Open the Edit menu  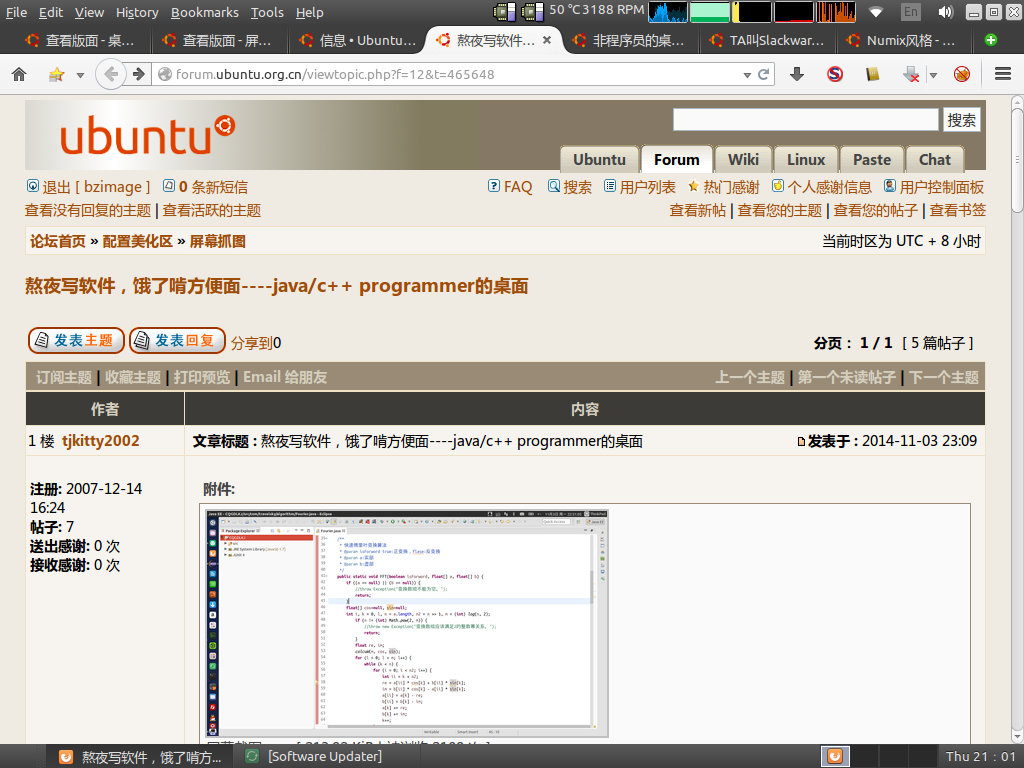coord(51,12)
